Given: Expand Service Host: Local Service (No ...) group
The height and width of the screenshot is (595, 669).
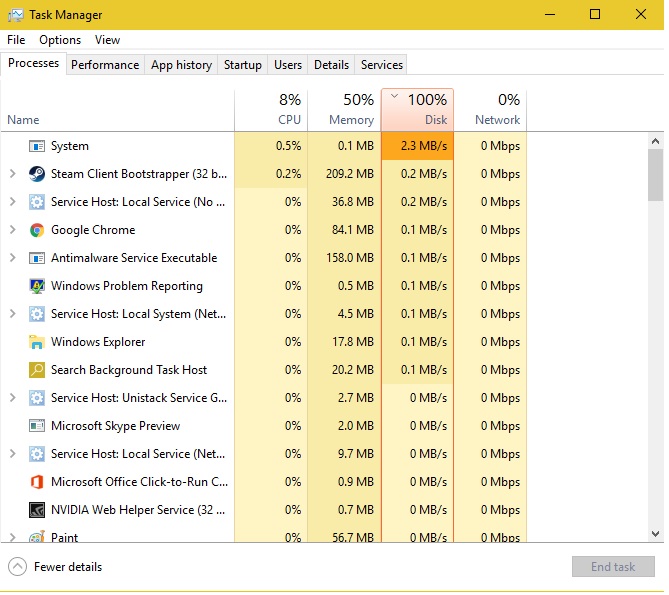Looking at the screenshot, I should [12, 202].
